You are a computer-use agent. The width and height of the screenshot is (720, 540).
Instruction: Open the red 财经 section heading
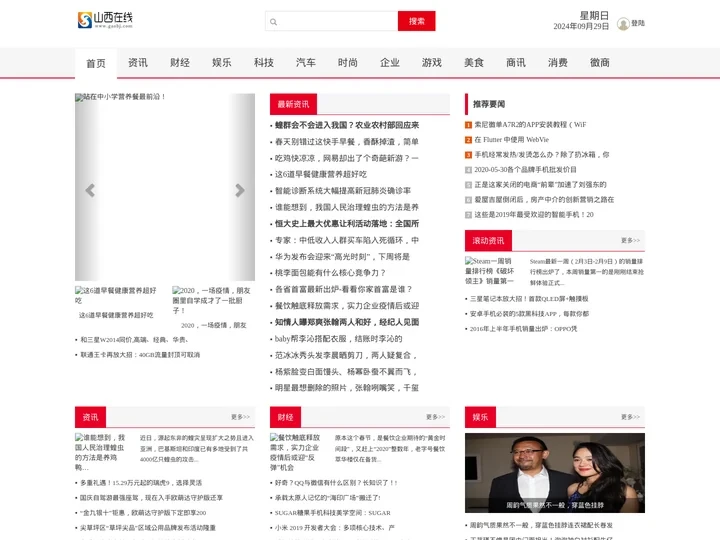[x=286, y=417]
